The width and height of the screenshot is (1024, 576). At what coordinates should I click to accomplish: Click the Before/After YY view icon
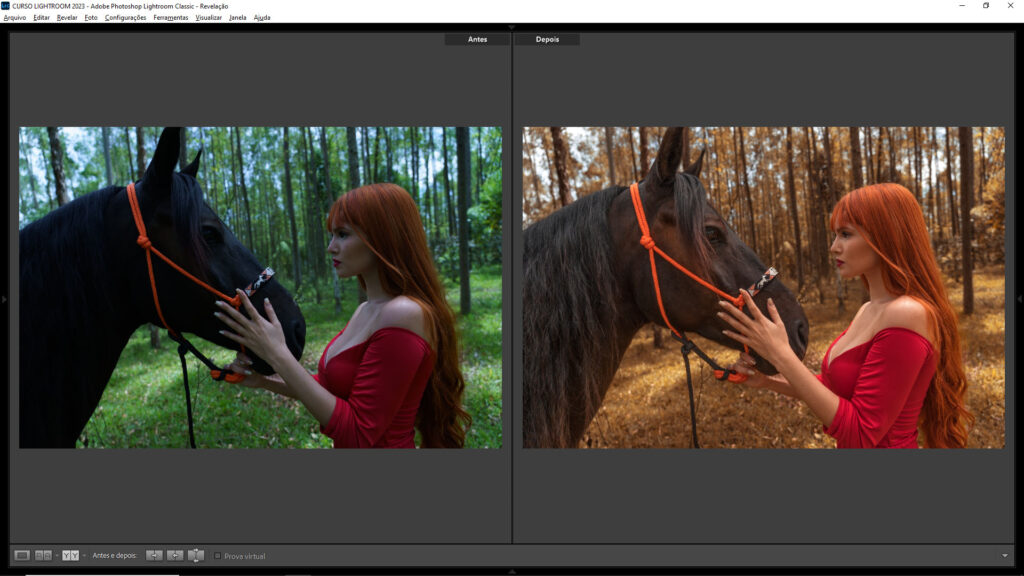(70, 555)
